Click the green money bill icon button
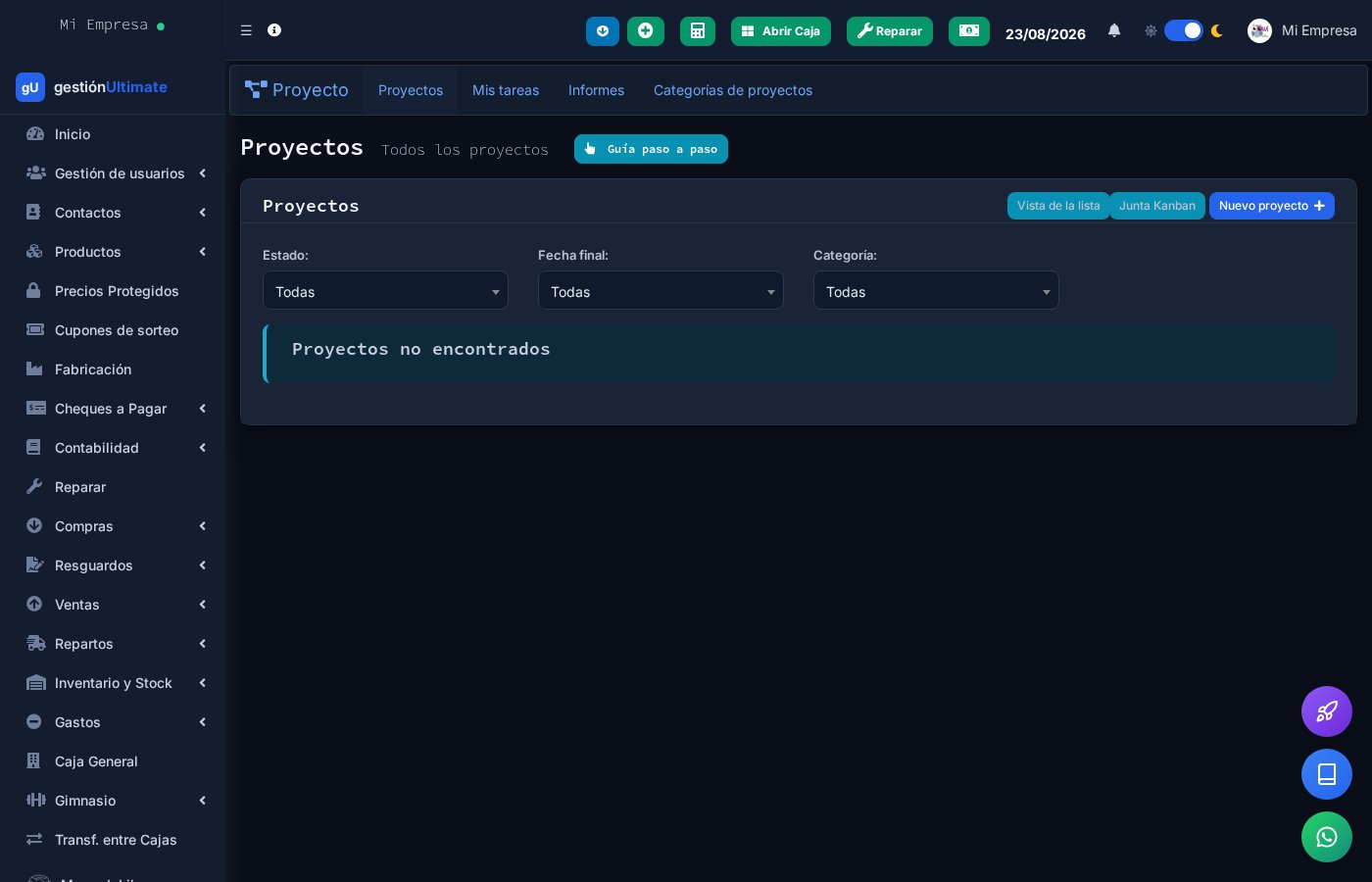The width and height of the screenshot is (1372, 882). (x=969, y=31)
